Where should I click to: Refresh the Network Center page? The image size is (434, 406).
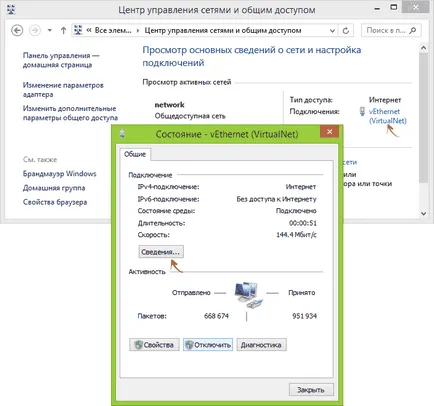[346, 31]
